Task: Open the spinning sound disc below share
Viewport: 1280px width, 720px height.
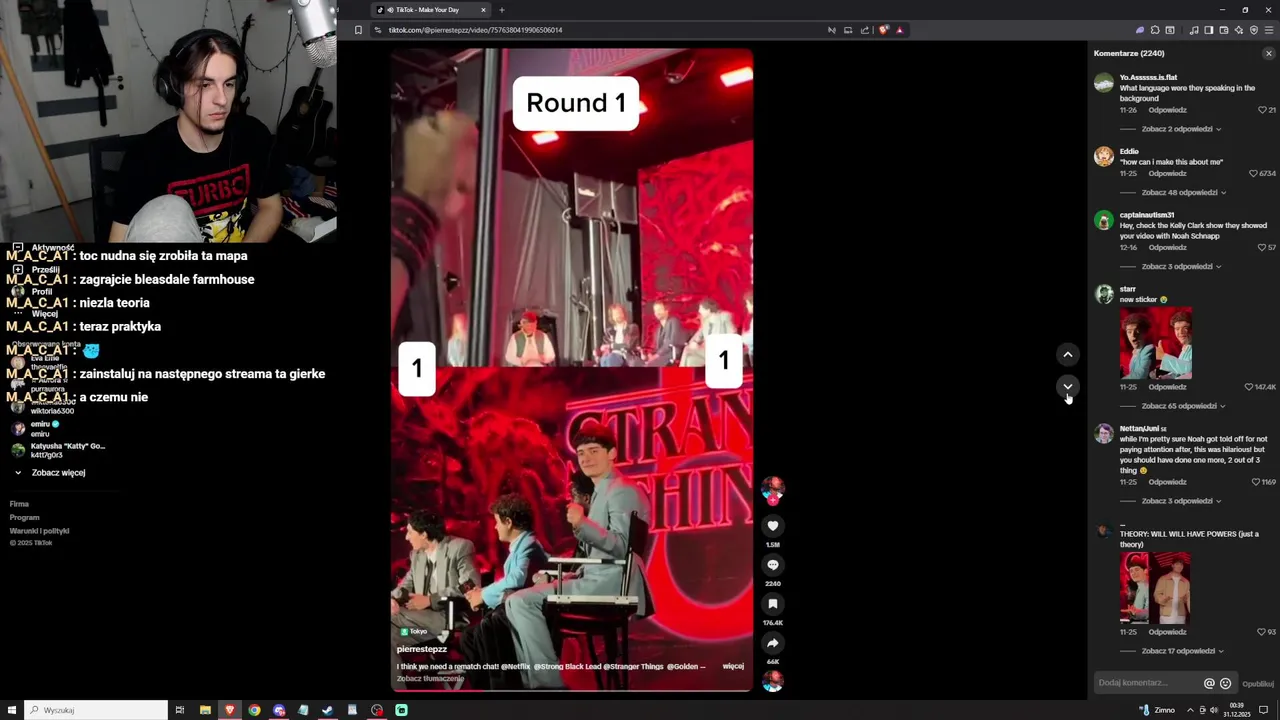Action: tap(772, 681)
